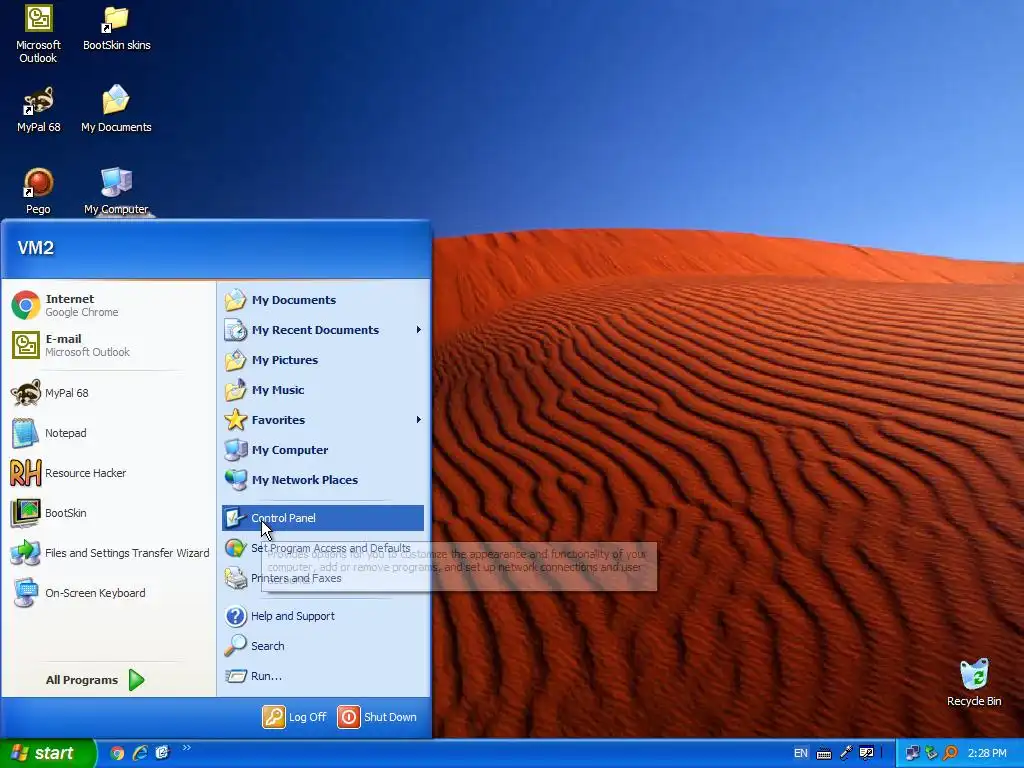Viewport: 1024px width, 768px height.
Task: Launch MyPal 68 from the Start menu
Action: click(x=108, y=393)
